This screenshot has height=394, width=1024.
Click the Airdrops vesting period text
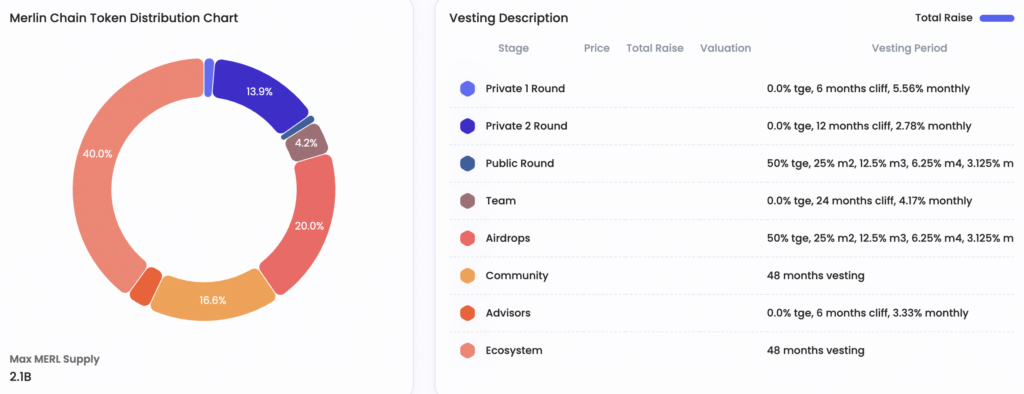pos(891,238)
